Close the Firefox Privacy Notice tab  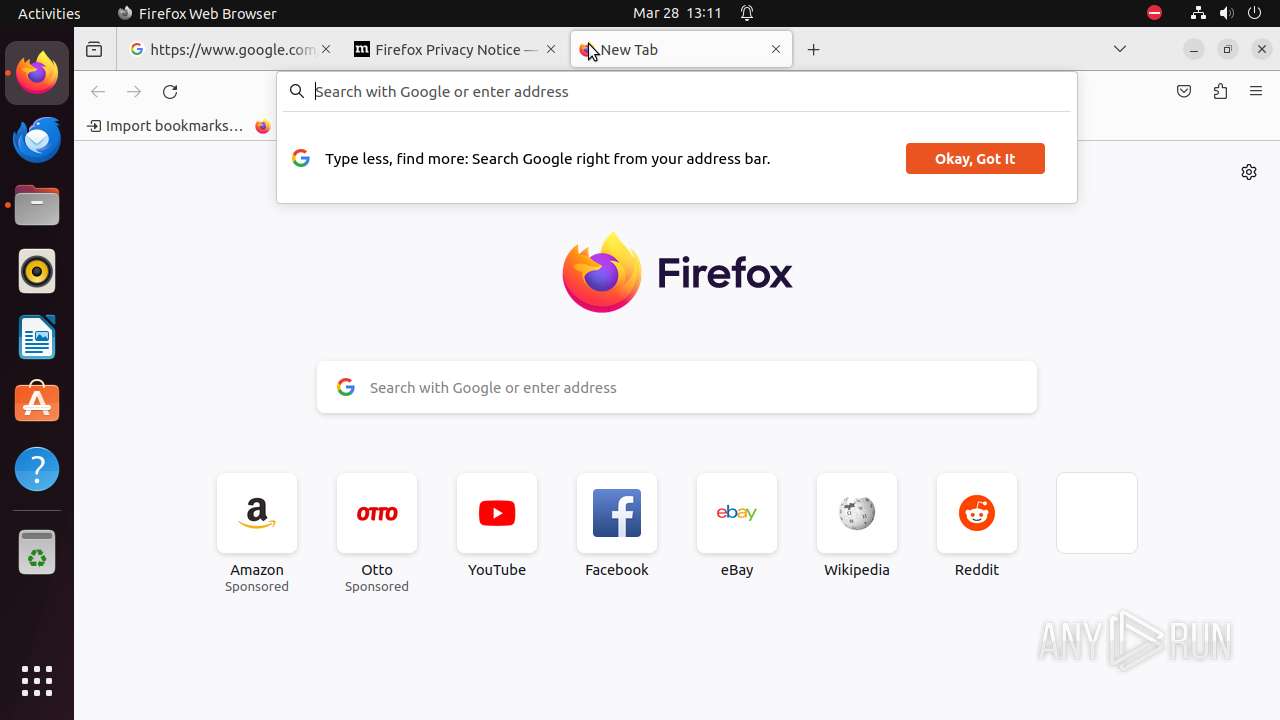[551, 49]
